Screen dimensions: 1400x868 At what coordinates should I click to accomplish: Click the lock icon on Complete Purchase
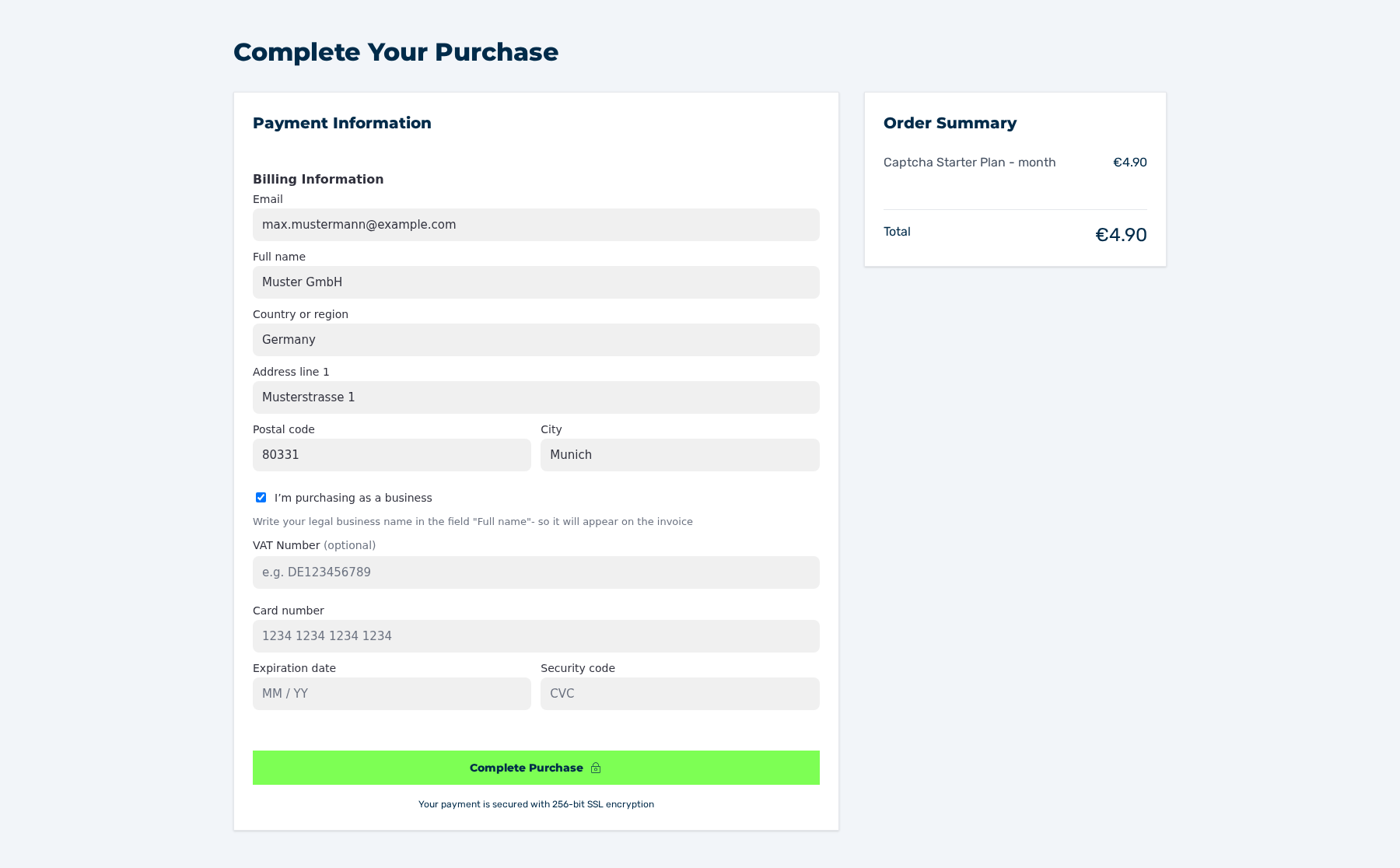[x=596, y=768]
